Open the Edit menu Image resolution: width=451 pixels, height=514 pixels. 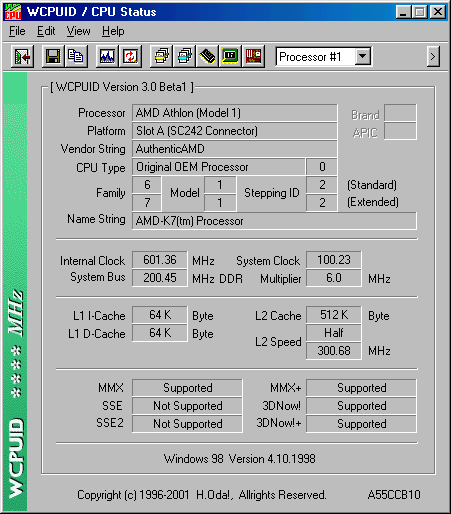tap(46, 31)
